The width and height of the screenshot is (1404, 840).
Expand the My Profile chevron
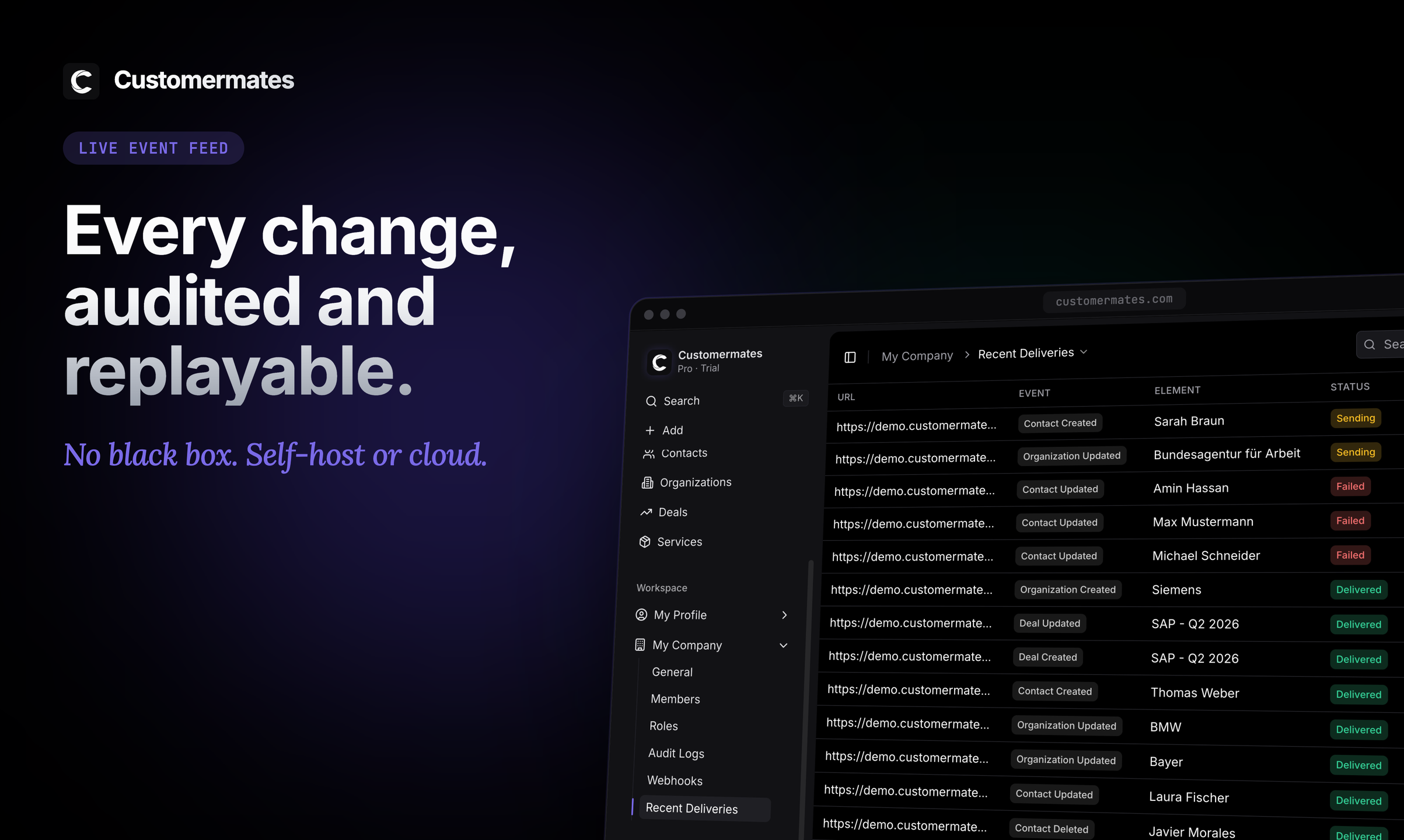click(x=785, y=615)
